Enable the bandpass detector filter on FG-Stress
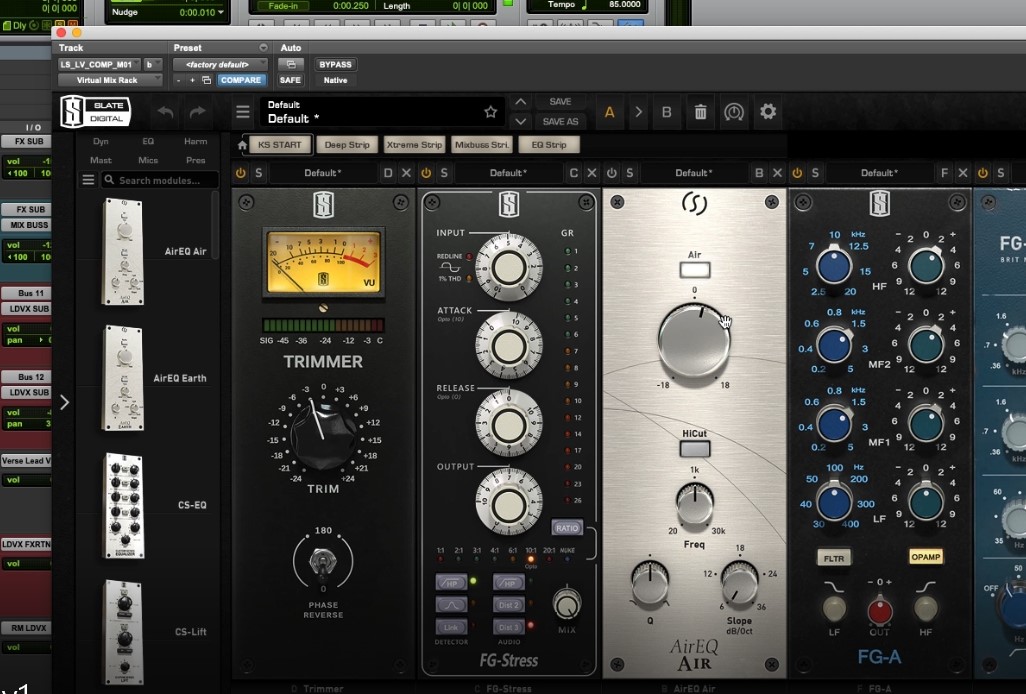 point(451,605)
